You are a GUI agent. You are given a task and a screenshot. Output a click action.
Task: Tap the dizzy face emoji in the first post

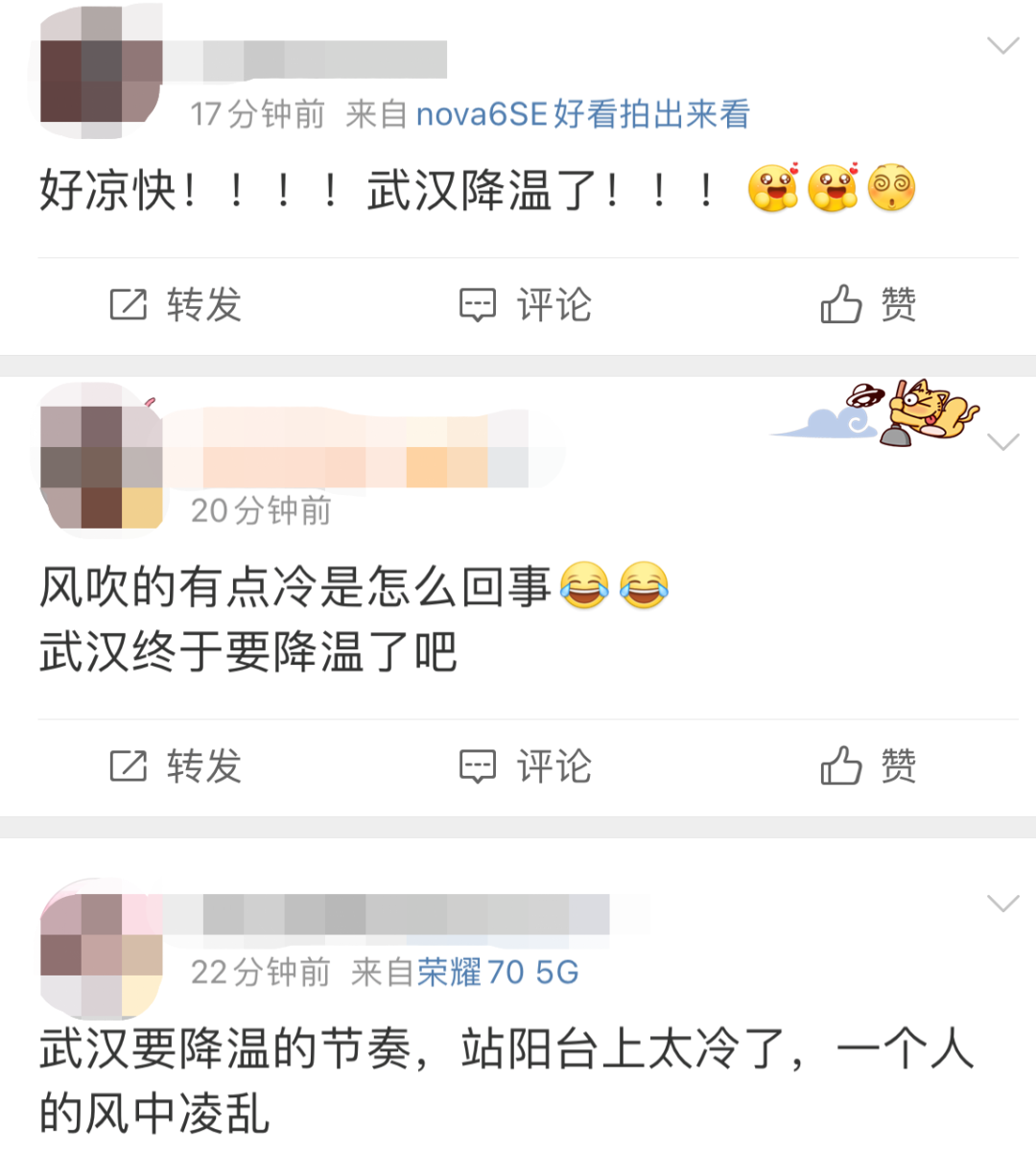pyautogui.click(x=892, y=188)
